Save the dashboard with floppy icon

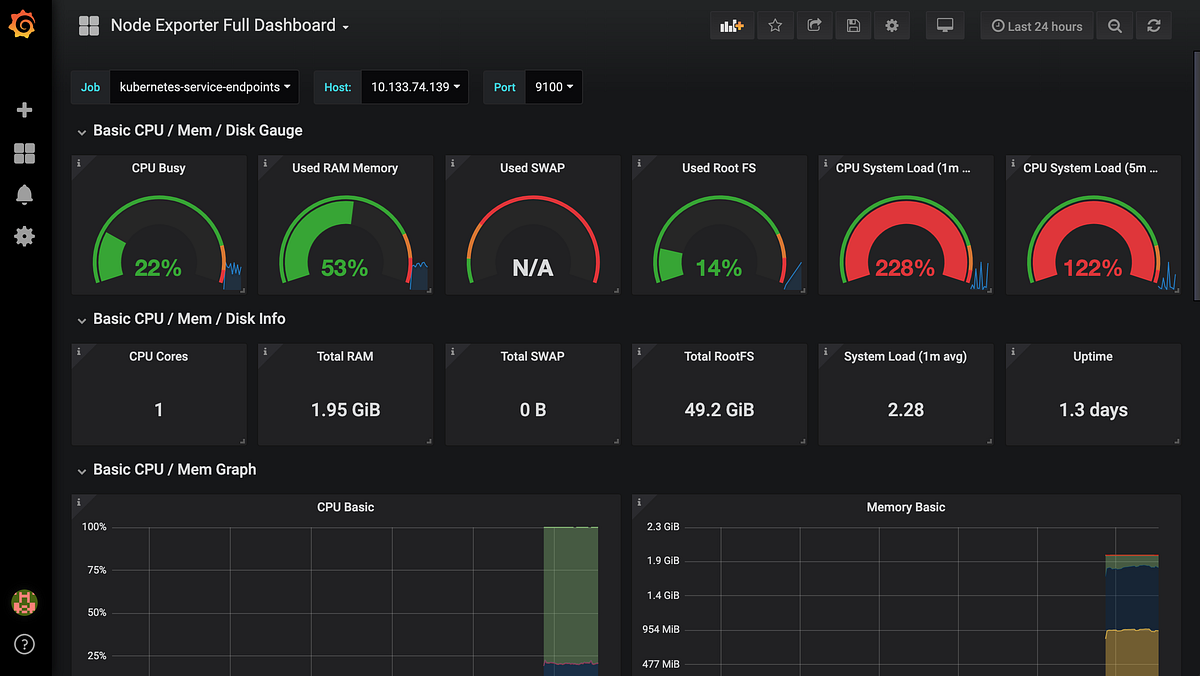[x=853, y=26]
